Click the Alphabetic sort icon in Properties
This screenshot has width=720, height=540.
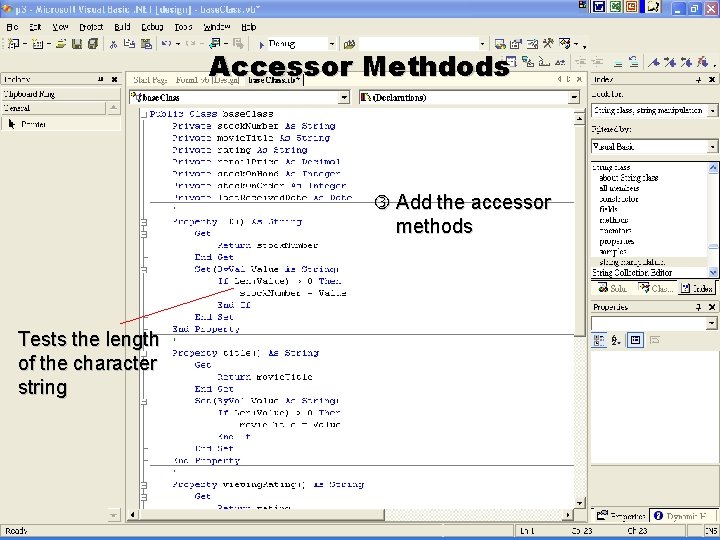click(616, 340)
